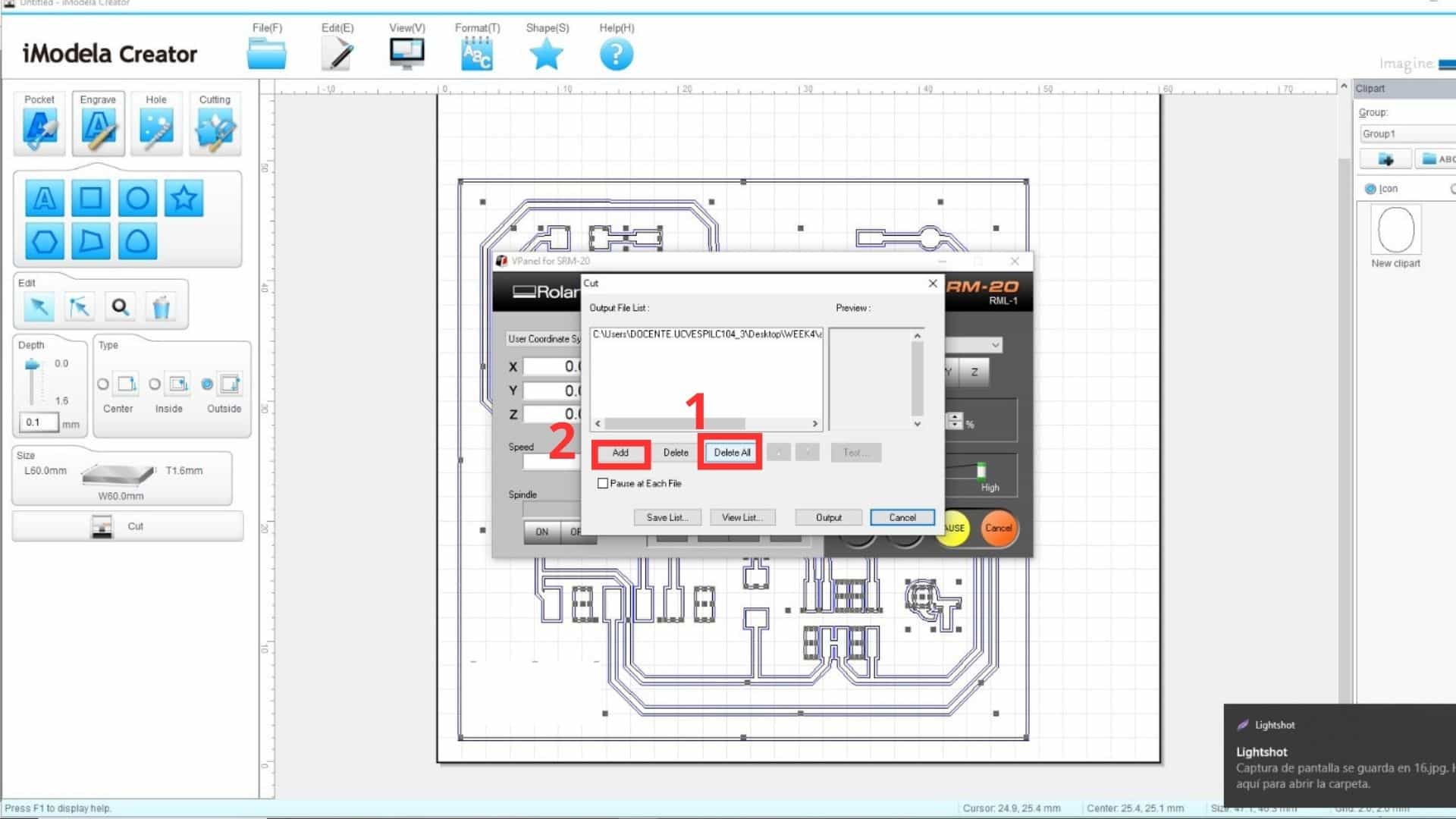The image size is (1456, 819).
Task: Choose the Hexagon polygon shape tool
Action: 45,242
